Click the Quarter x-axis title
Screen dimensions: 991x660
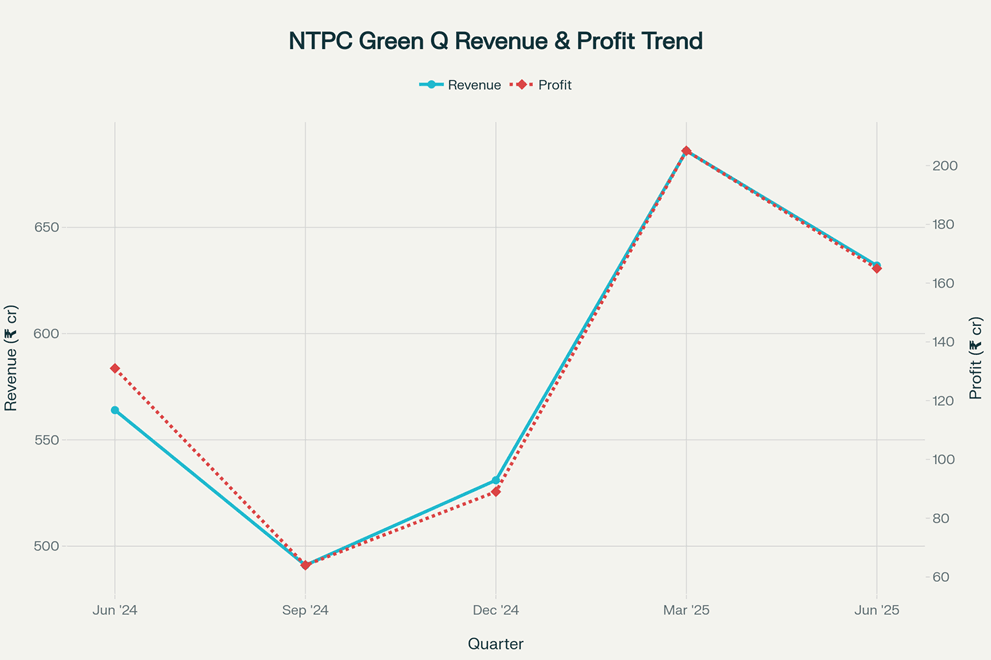pyautogui.click(x=495, y=644)
